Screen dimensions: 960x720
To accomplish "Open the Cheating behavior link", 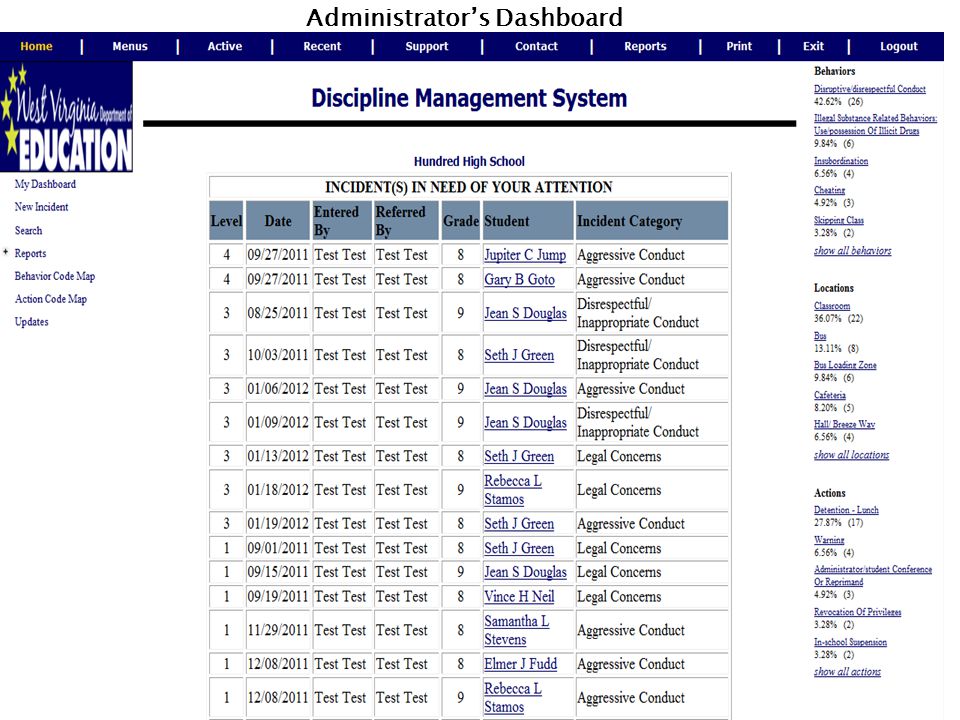I will tap(829, 190).
